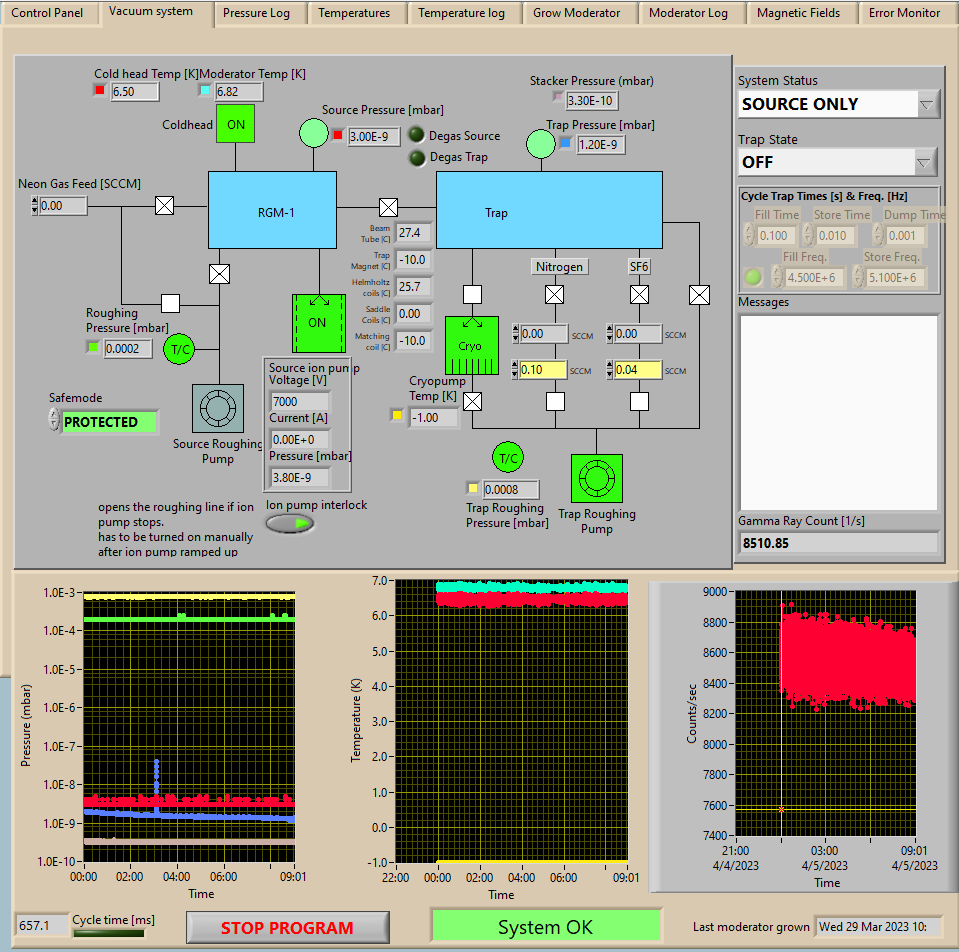Image resolution: width=959 pixels, height=952 pixels.
Task: Click the Trap Roughing Pump icon
Action: point(596,479)
